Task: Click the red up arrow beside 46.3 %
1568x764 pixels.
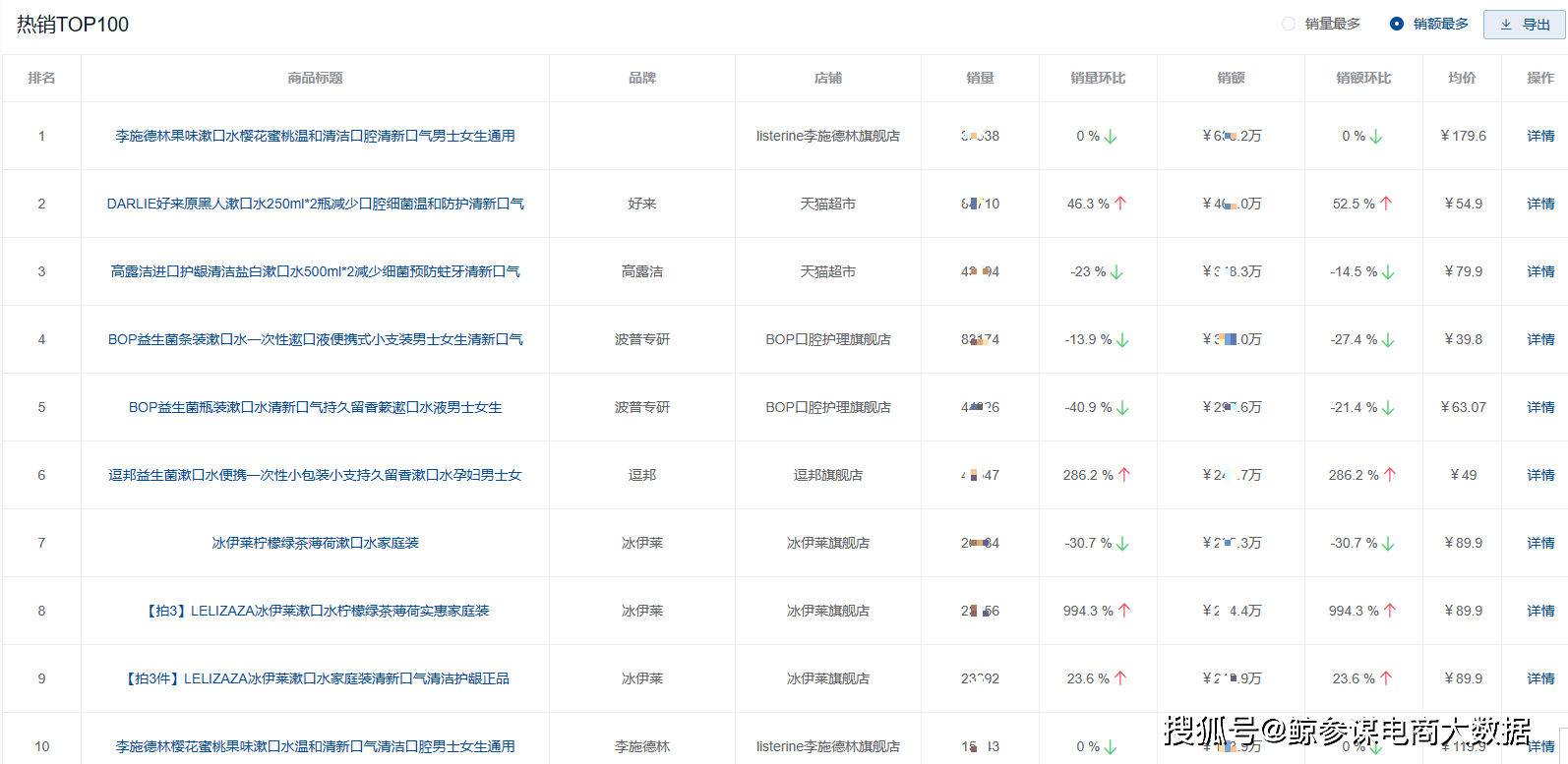Action: tap(1120, 204)
